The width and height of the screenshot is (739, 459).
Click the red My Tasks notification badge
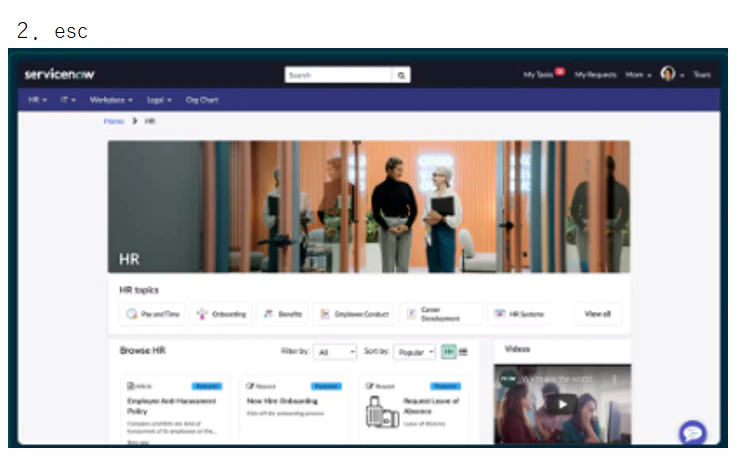click(x=559, y=71)
